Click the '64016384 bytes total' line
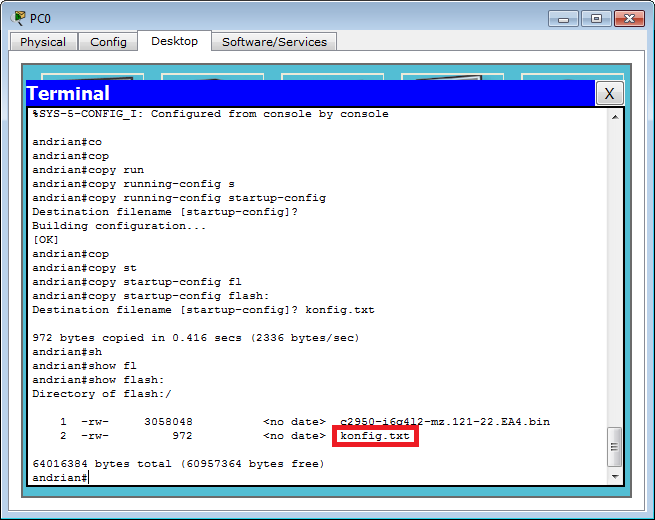 coord(178,464)
